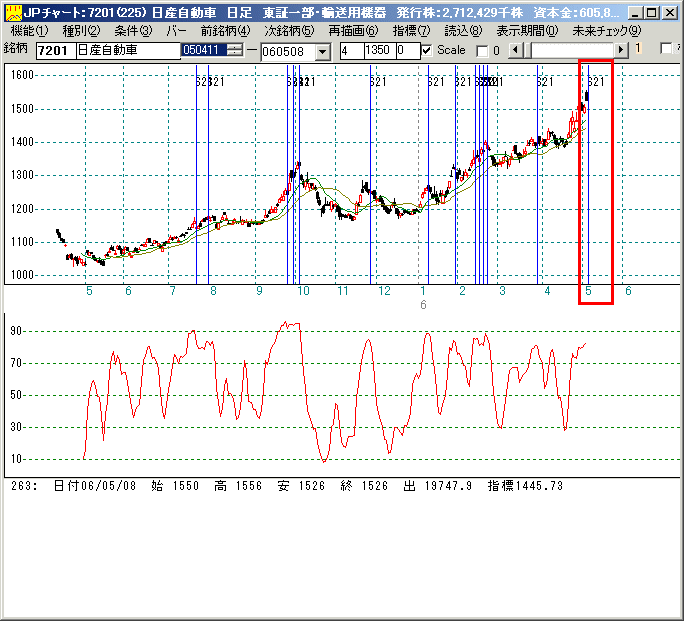This screenshot has width=684, height=621.
Task: Click the indicator value 指標1445.73
Action: (525, 485)
